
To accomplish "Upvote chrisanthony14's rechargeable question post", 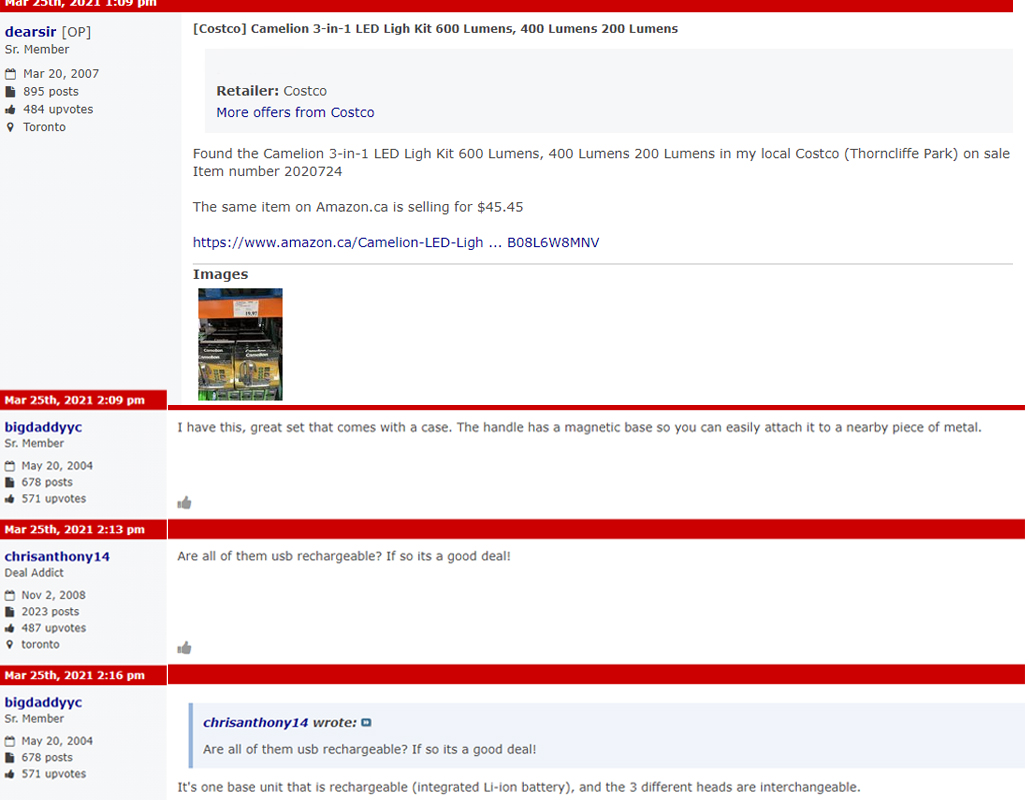I will pos(184,648).
